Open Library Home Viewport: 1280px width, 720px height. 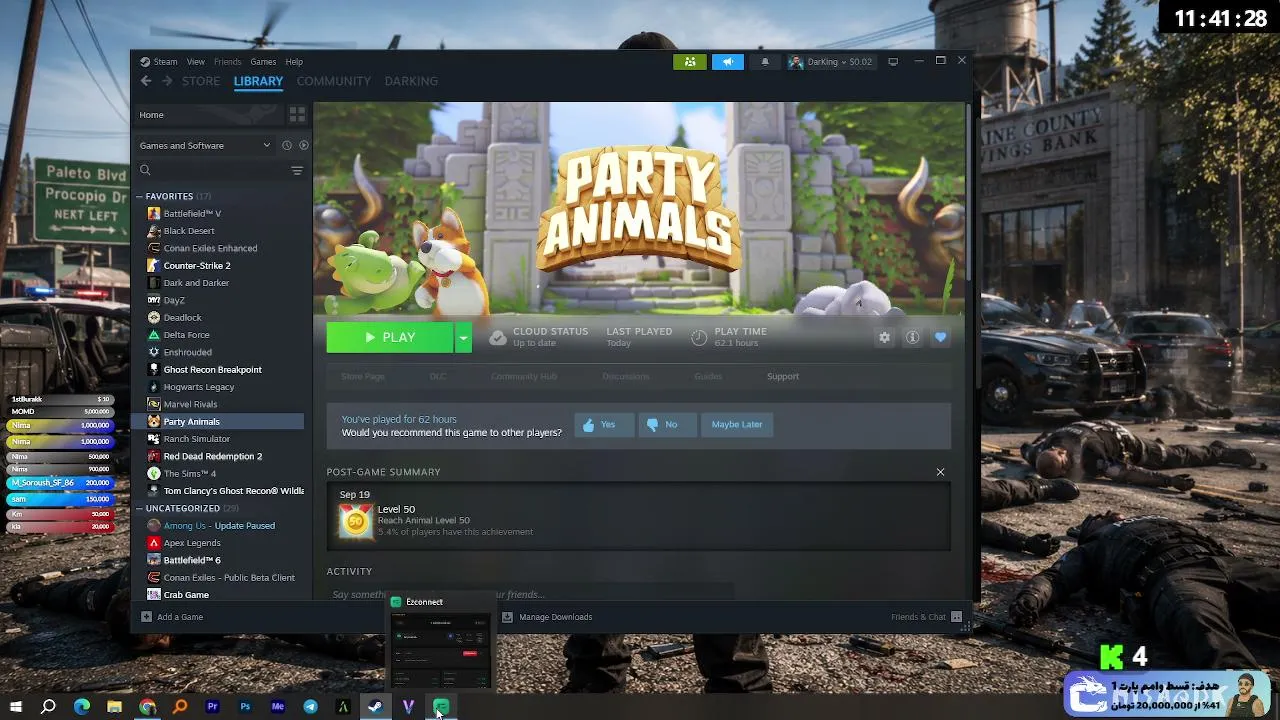[208, 115]
